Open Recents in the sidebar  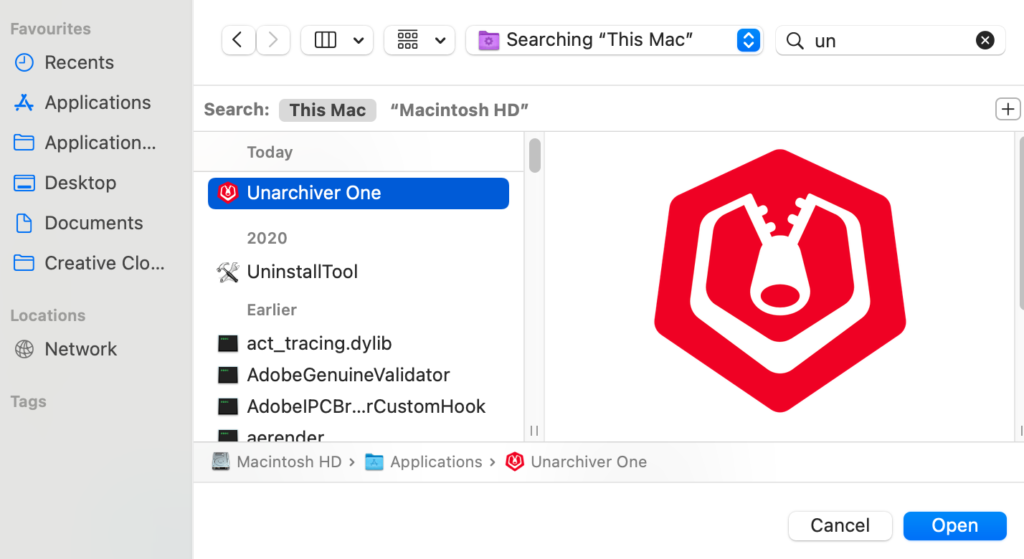click(x=79, y=62)
